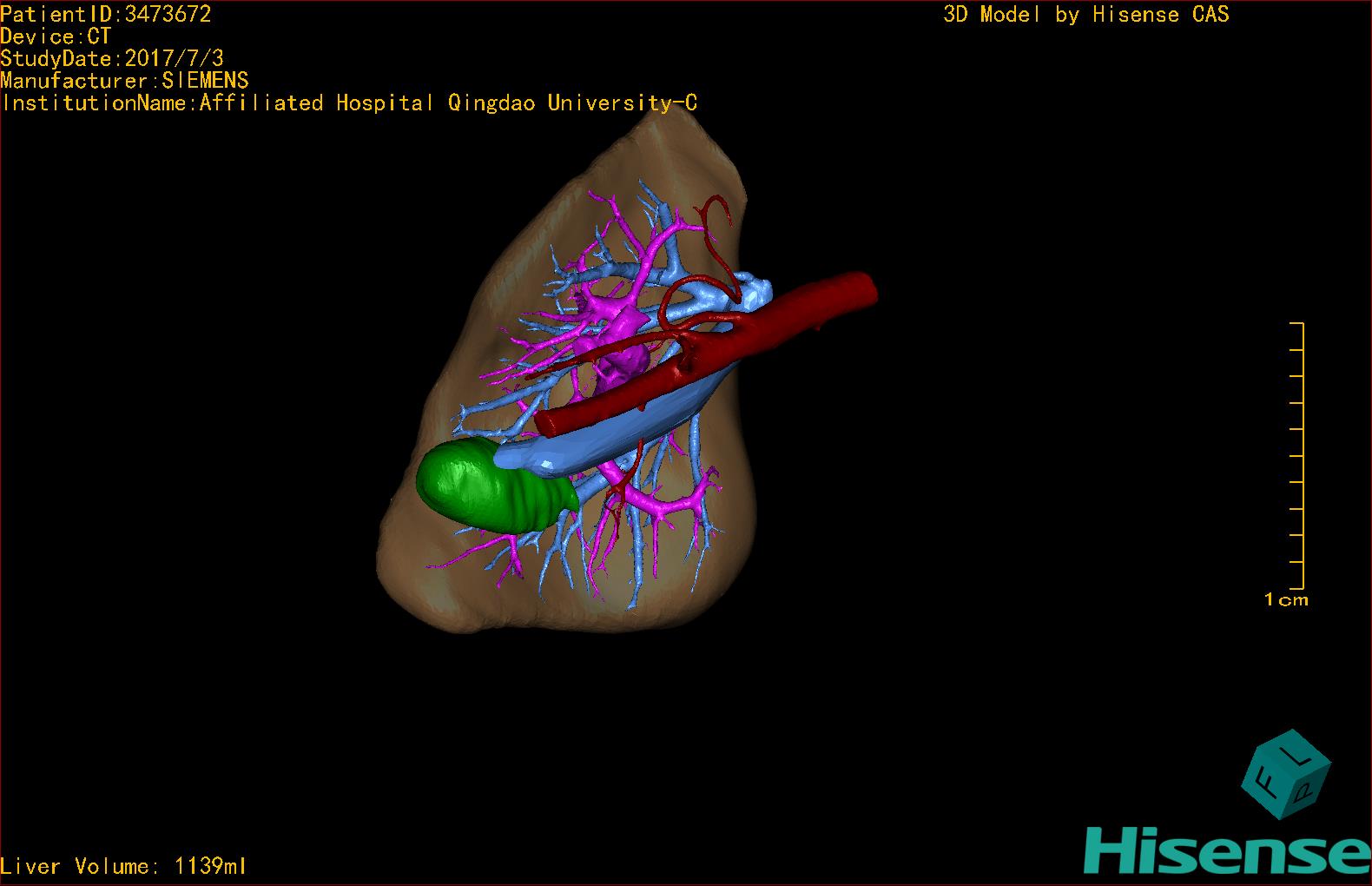Click the PatientID text line
The image size is (1372, 886).
coord(106,14)
